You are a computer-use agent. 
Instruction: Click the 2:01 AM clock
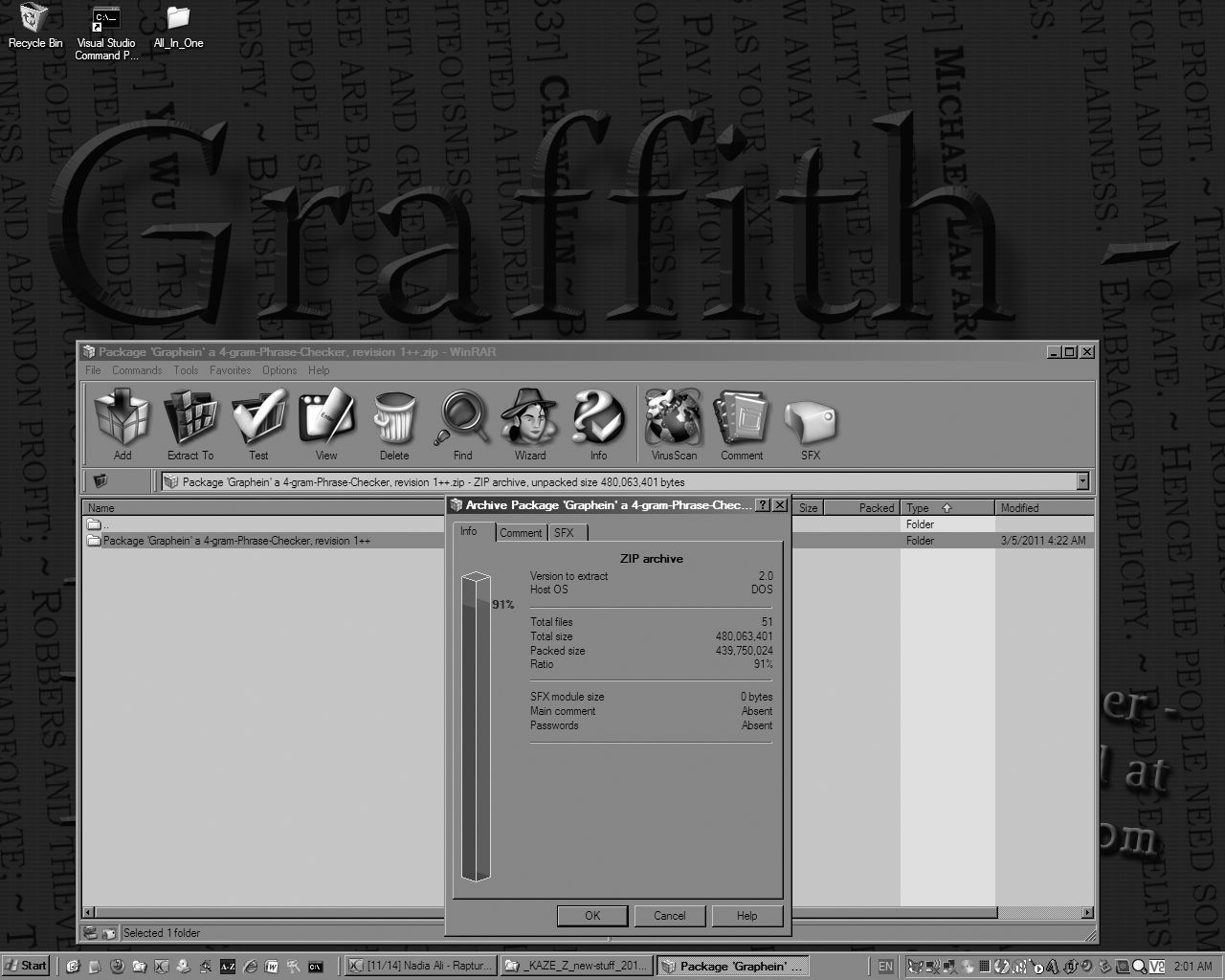point(1192,967)
